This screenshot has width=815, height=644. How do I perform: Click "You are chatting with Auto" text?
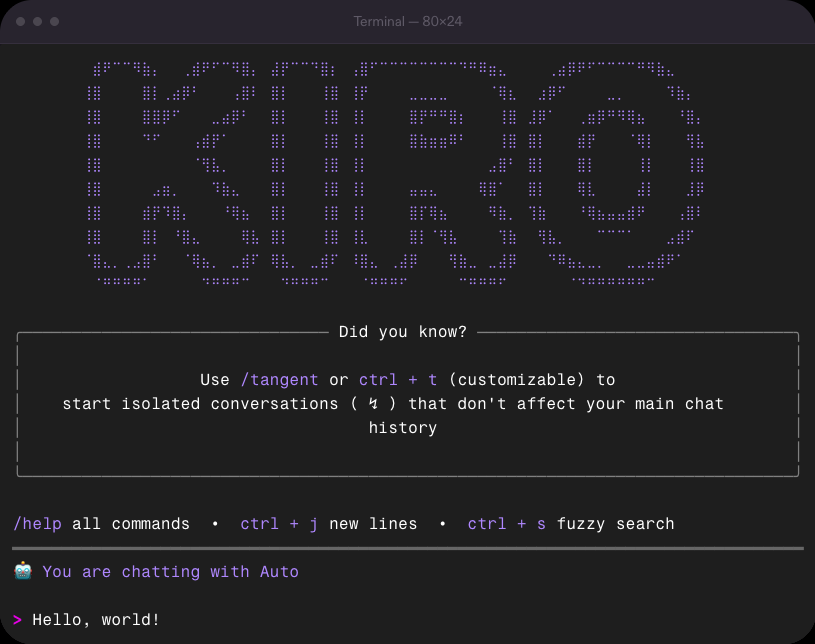point(170,572)
